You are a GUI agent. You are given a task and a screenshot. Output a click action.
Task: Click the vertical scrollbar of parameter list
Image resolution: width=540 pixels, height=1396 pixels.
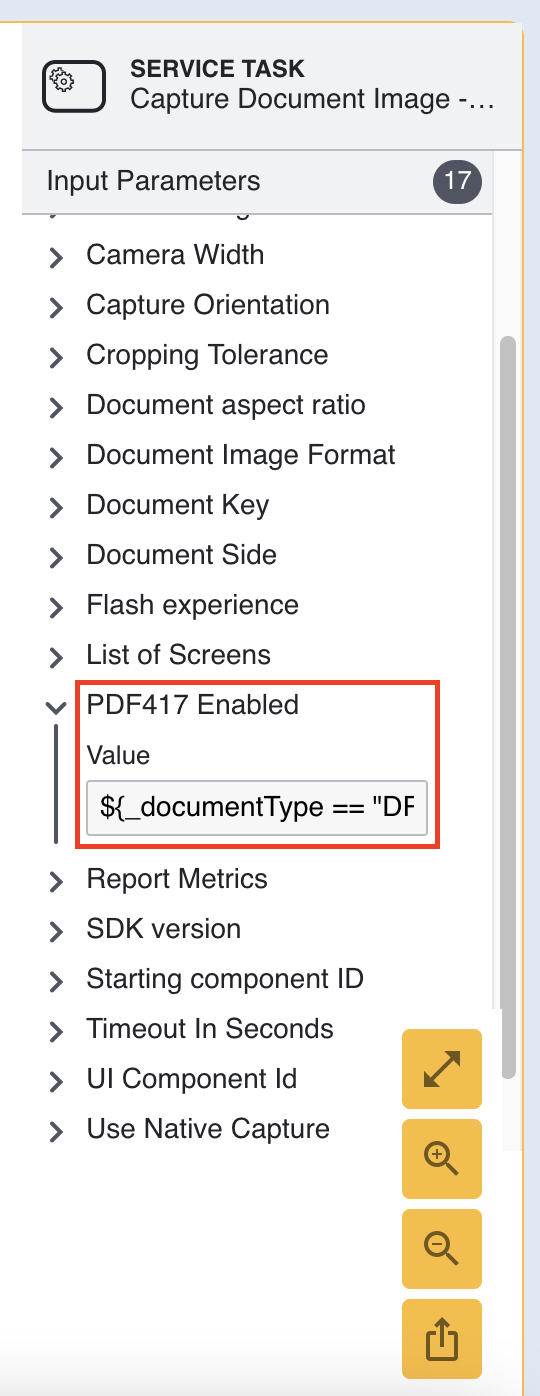(x=508, y=707)
